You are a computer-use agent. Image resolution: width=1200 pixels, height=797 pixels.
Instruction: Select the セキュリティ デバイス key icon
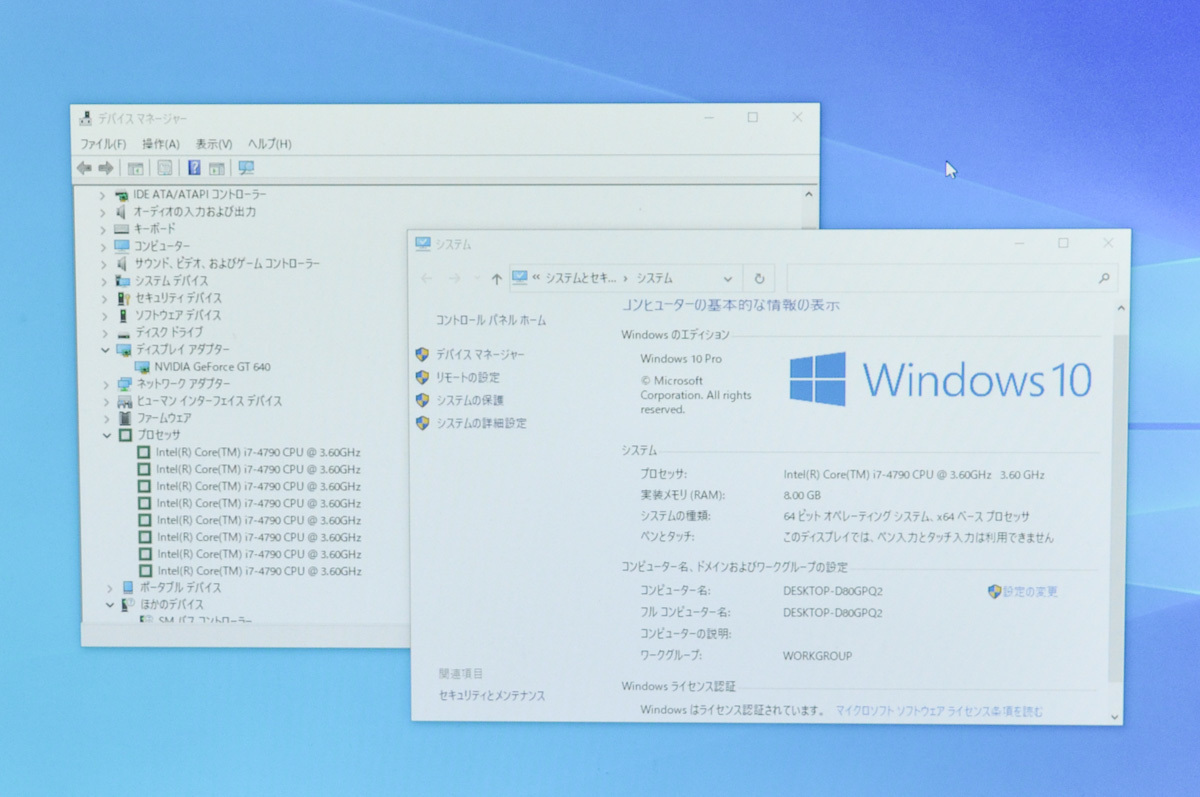tap(123, 298)
